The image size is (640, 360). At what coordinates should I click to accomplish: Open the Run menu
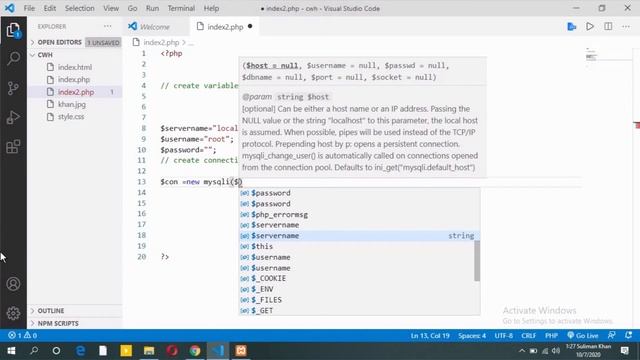point(152,8)
